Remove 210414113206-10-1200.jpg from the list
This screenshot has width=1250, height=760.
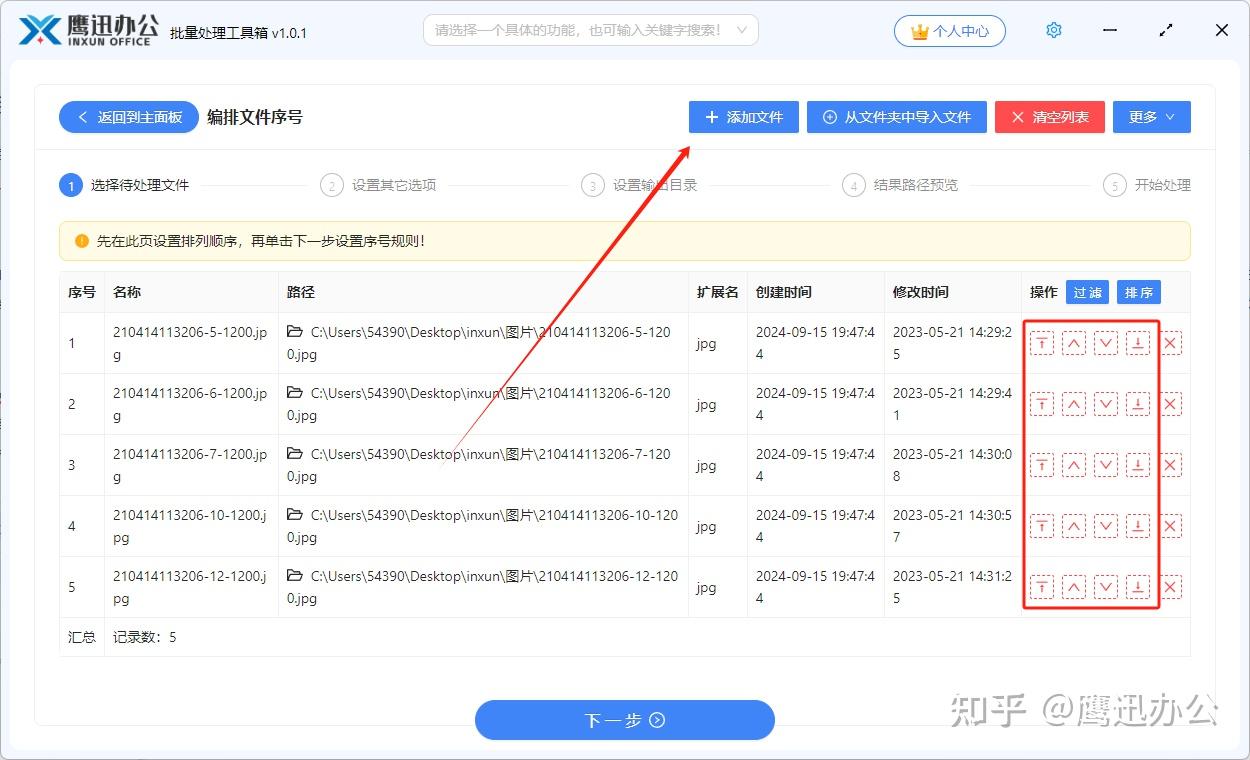tap(1171, 526)
